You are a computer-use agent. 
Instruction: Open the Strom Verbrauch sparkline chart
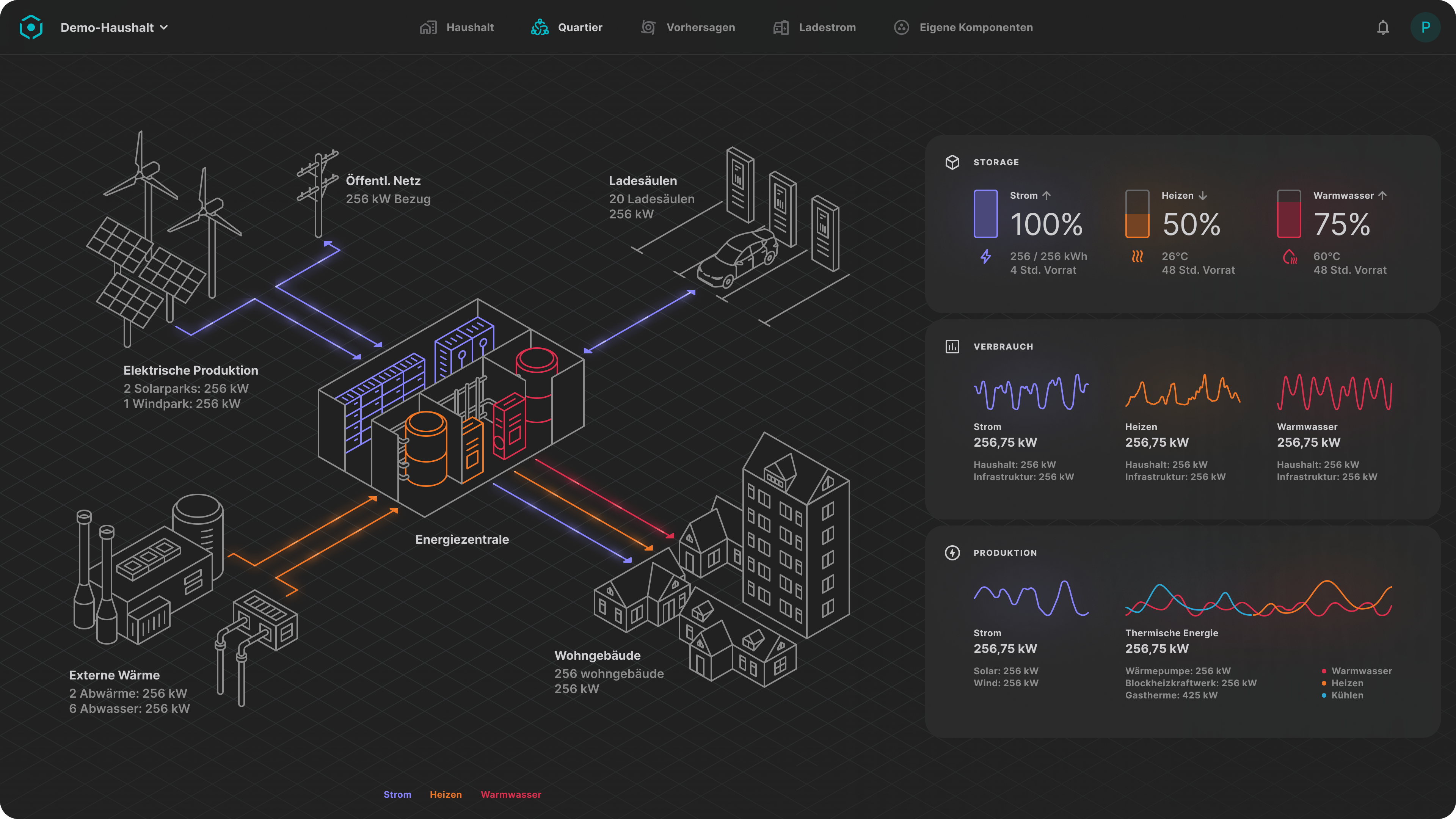[1031, 392]
